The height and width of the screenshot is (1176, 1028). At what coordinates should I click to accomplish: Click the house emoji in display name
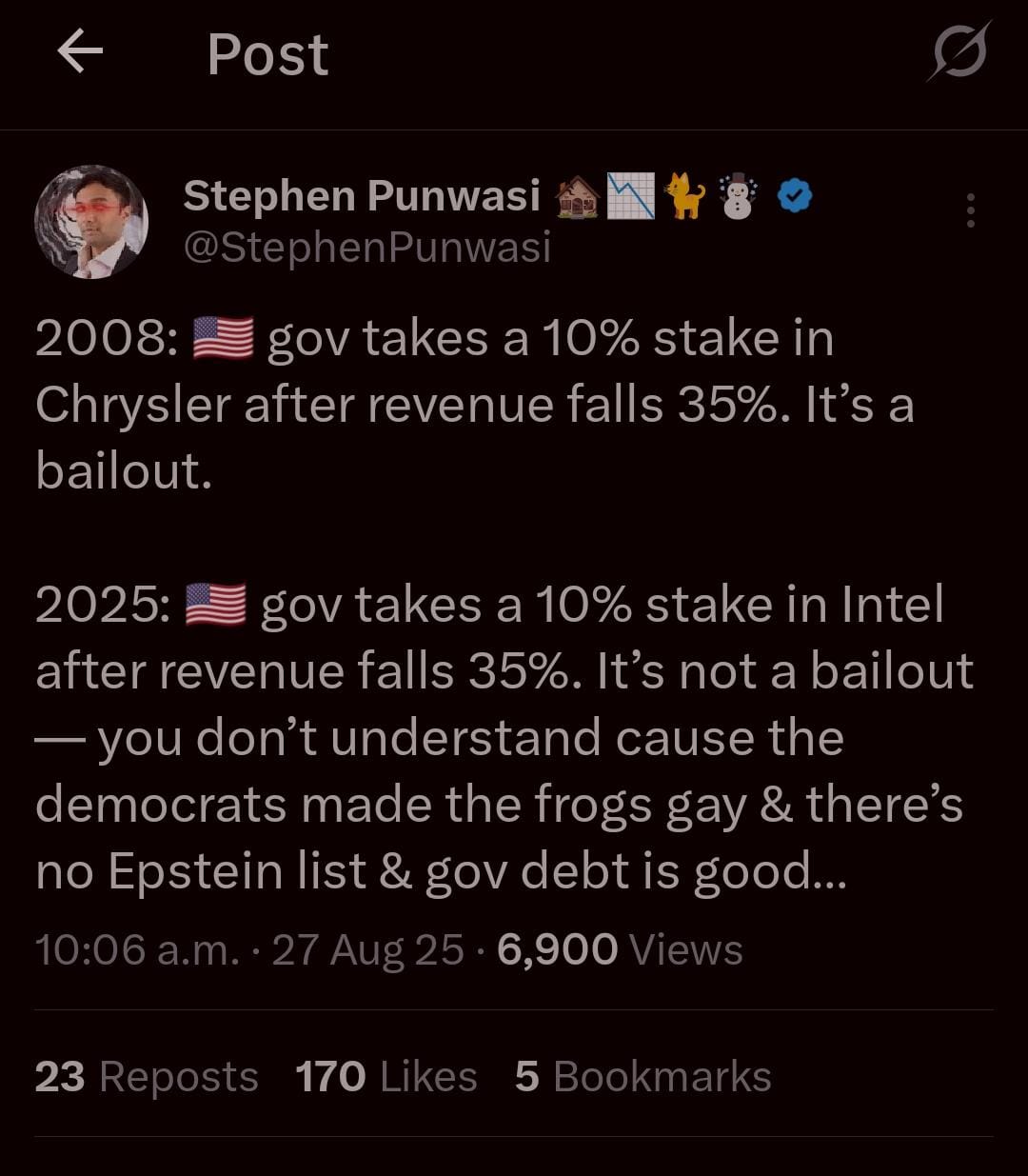(x=578, y=196)
